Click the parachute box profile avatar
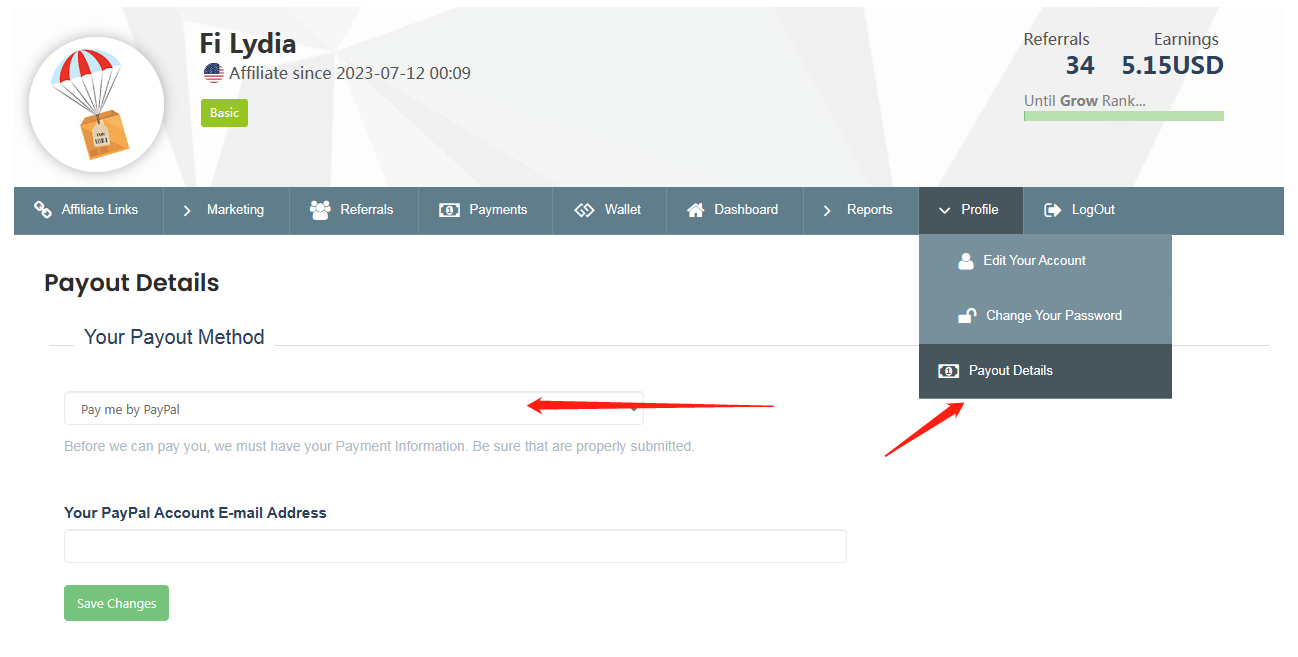The image size is (1298, 657). (x=96, y=105)
